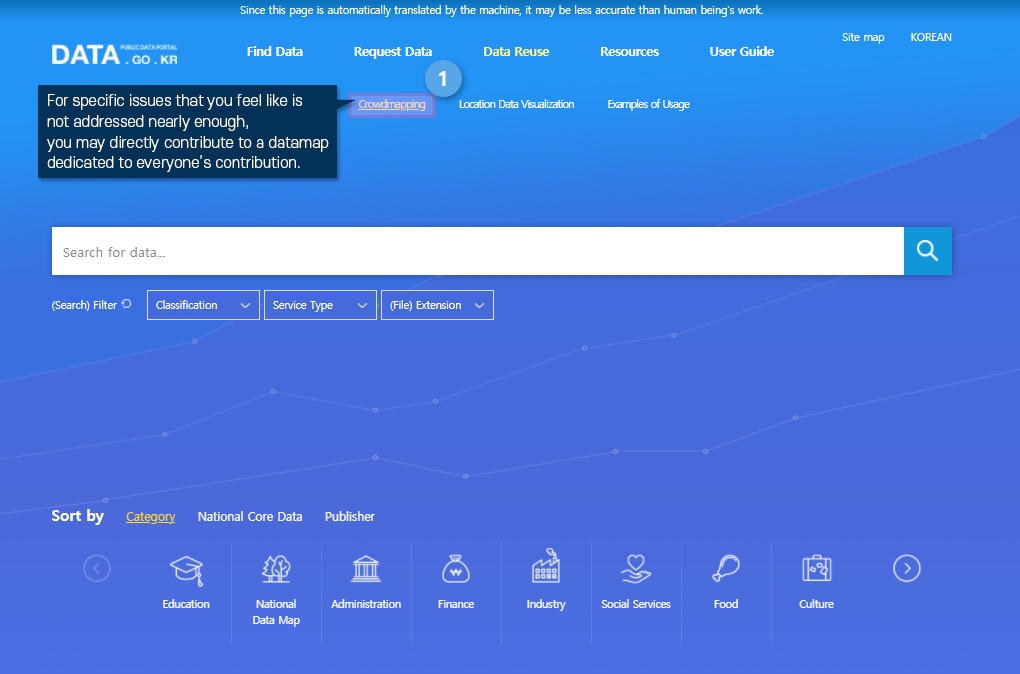Choose the Administration building icon
The width and height of the screenshot is (1020, 674).
pos(366,570)
